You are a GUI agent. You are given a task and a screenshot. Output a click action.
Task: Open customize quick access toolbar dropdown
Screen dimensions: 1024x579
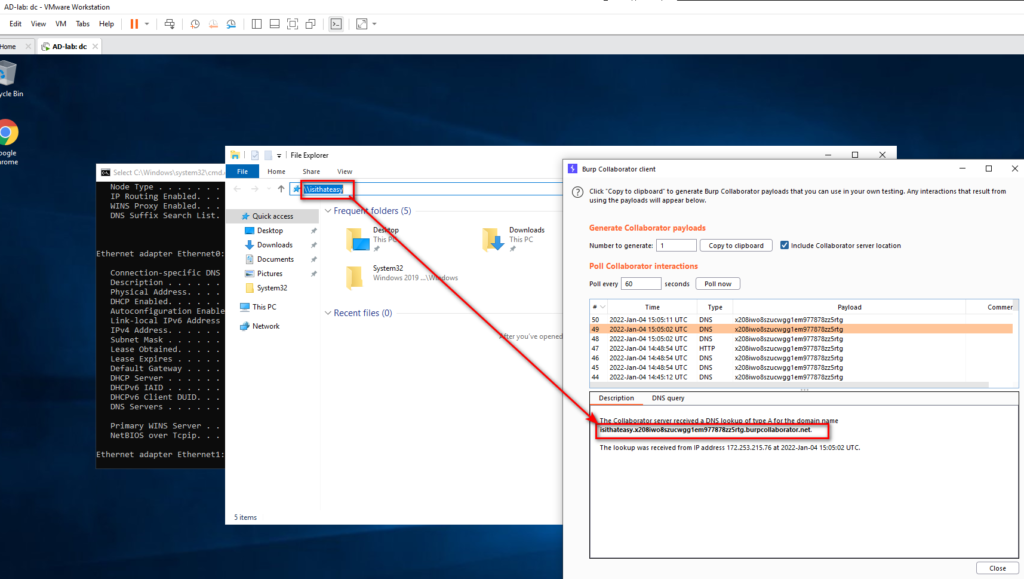pyautogui.click(x=279, y=155)
